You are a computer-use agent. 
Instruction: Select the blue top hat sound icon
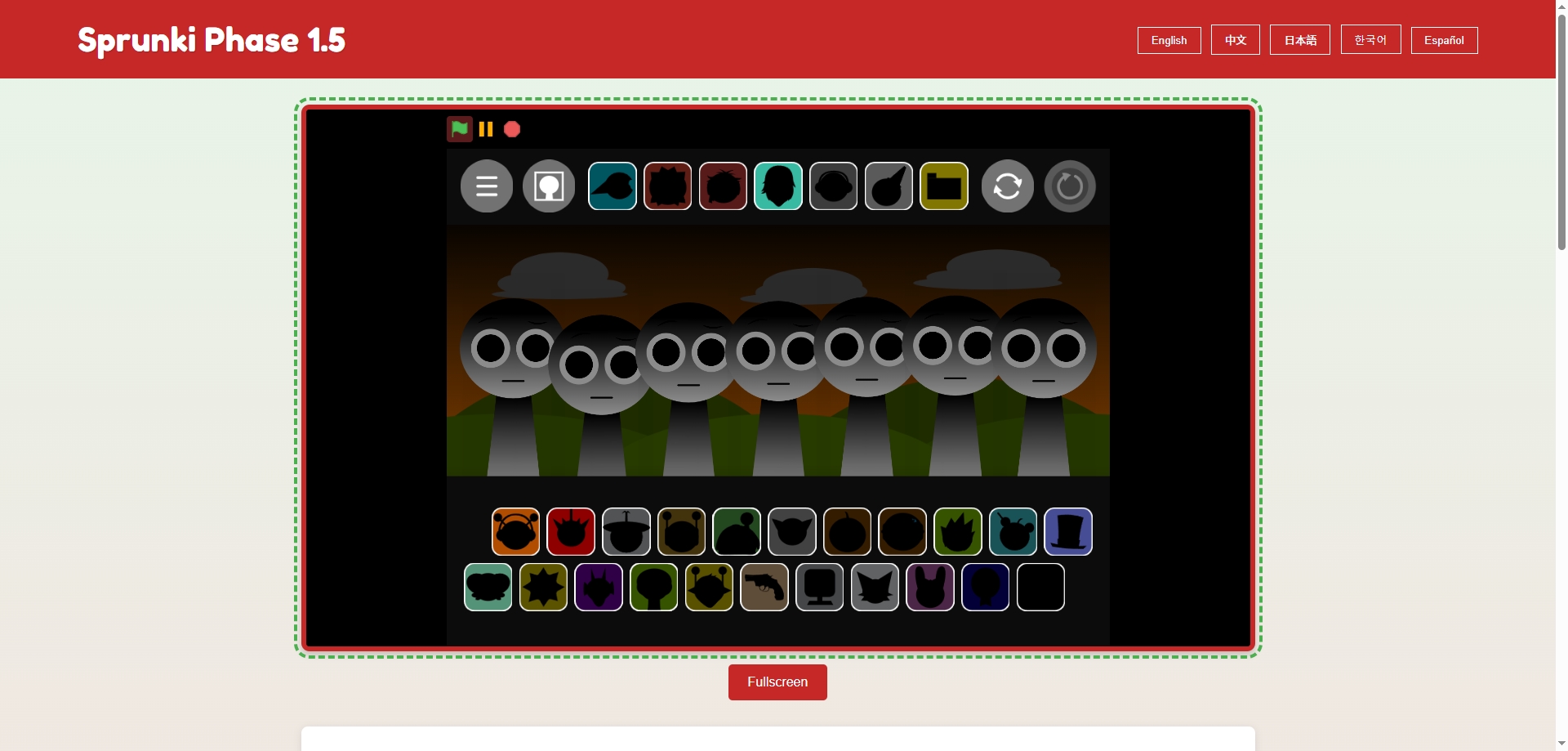(1068, 531)
